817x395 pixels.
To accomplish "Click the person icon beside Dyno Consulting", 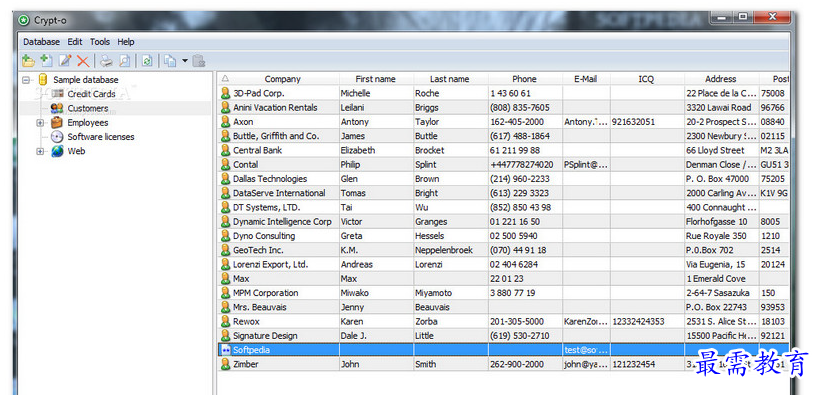I will [225, 236].
